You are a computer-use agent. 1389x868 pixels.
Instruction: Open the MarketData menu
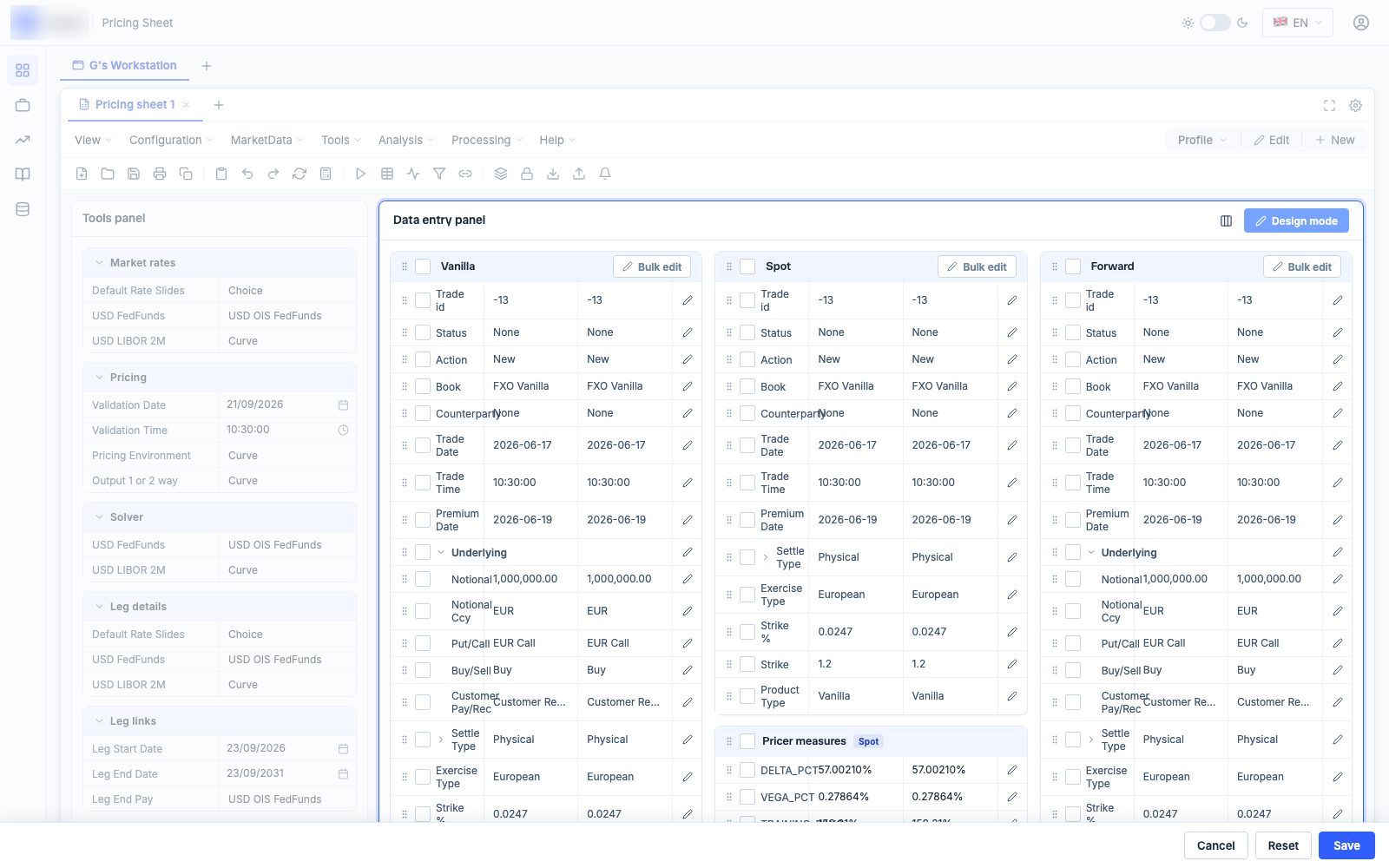(x=267, y=140)
